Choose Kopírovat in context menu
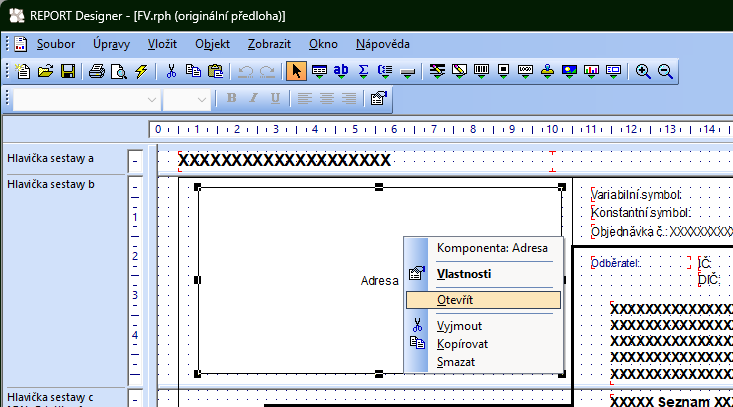Image resolution: width=733 pixels, height=407 pixels. click(x=483, y=344)
